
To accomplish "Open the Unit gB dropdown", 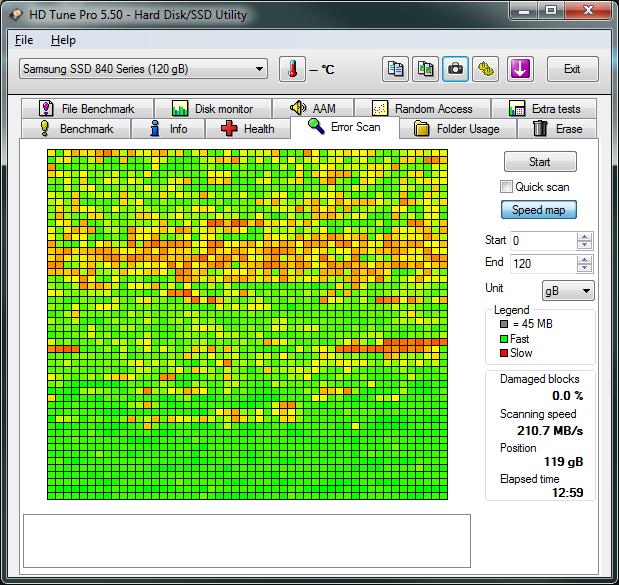I will click(x=568, y=291).
